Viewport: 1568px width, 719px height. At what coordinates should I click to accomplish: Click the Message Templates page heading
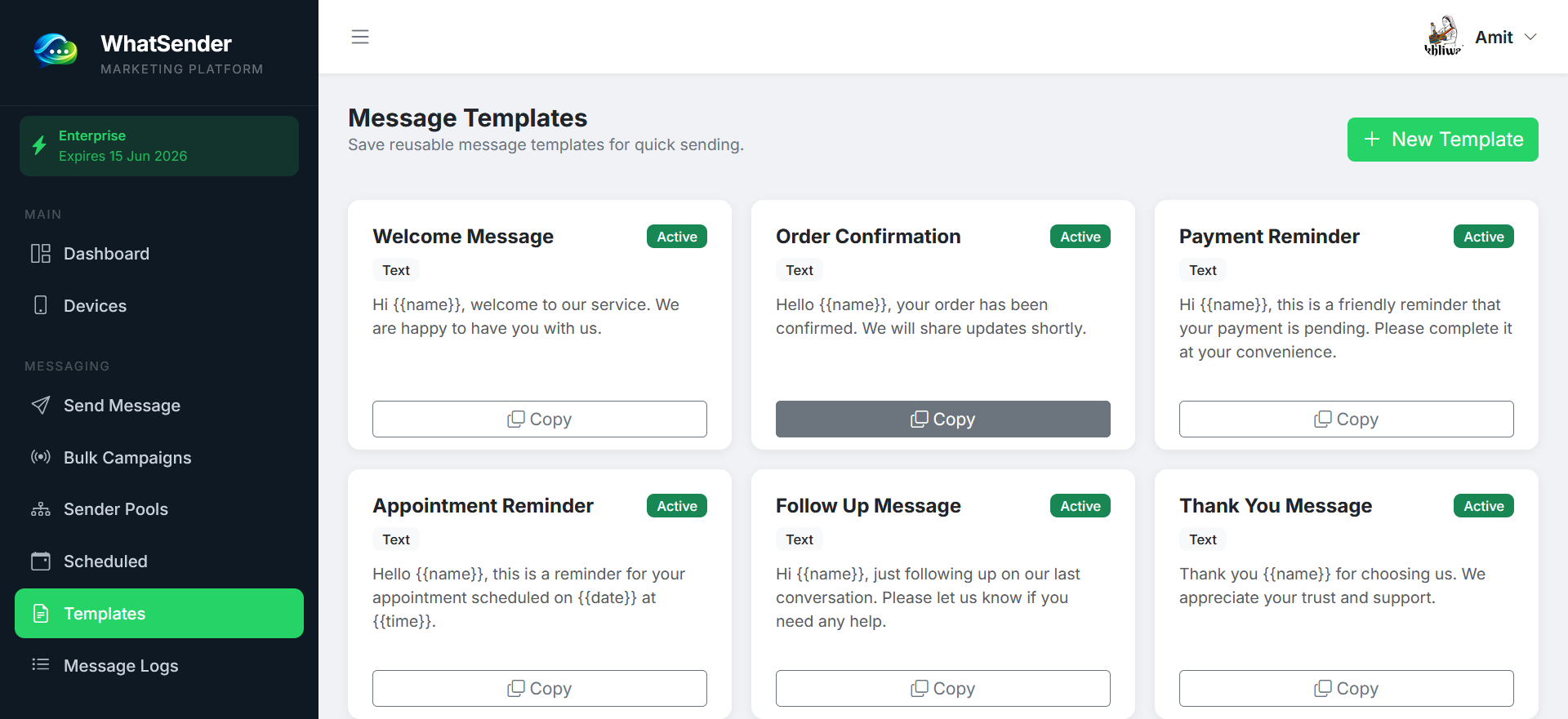pyautogui.click(x=467, y=118)
